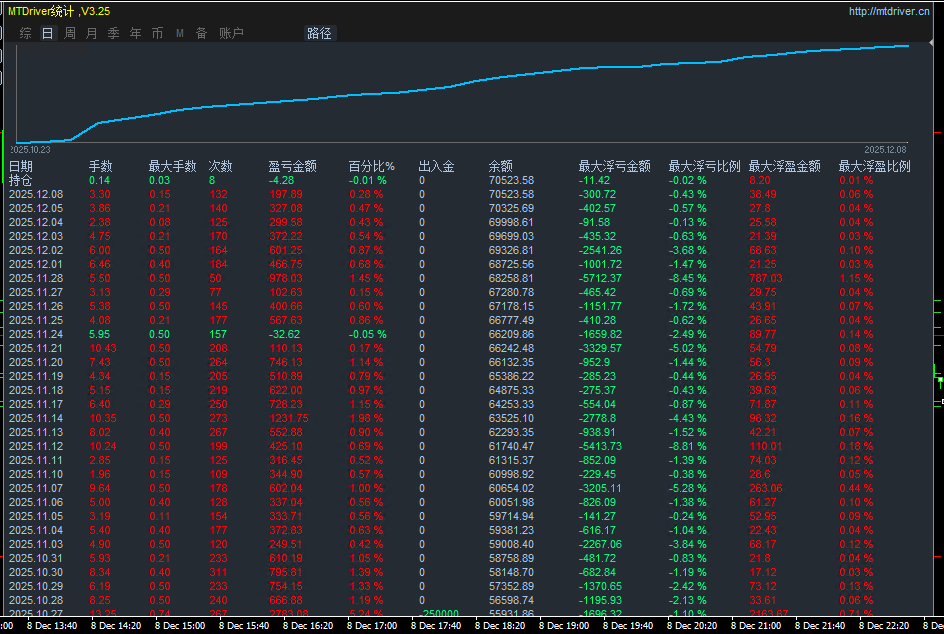The height and width of the screenshot is (634, 944).
Task: Click the 手数 column header
Action: tap(101, 166)
